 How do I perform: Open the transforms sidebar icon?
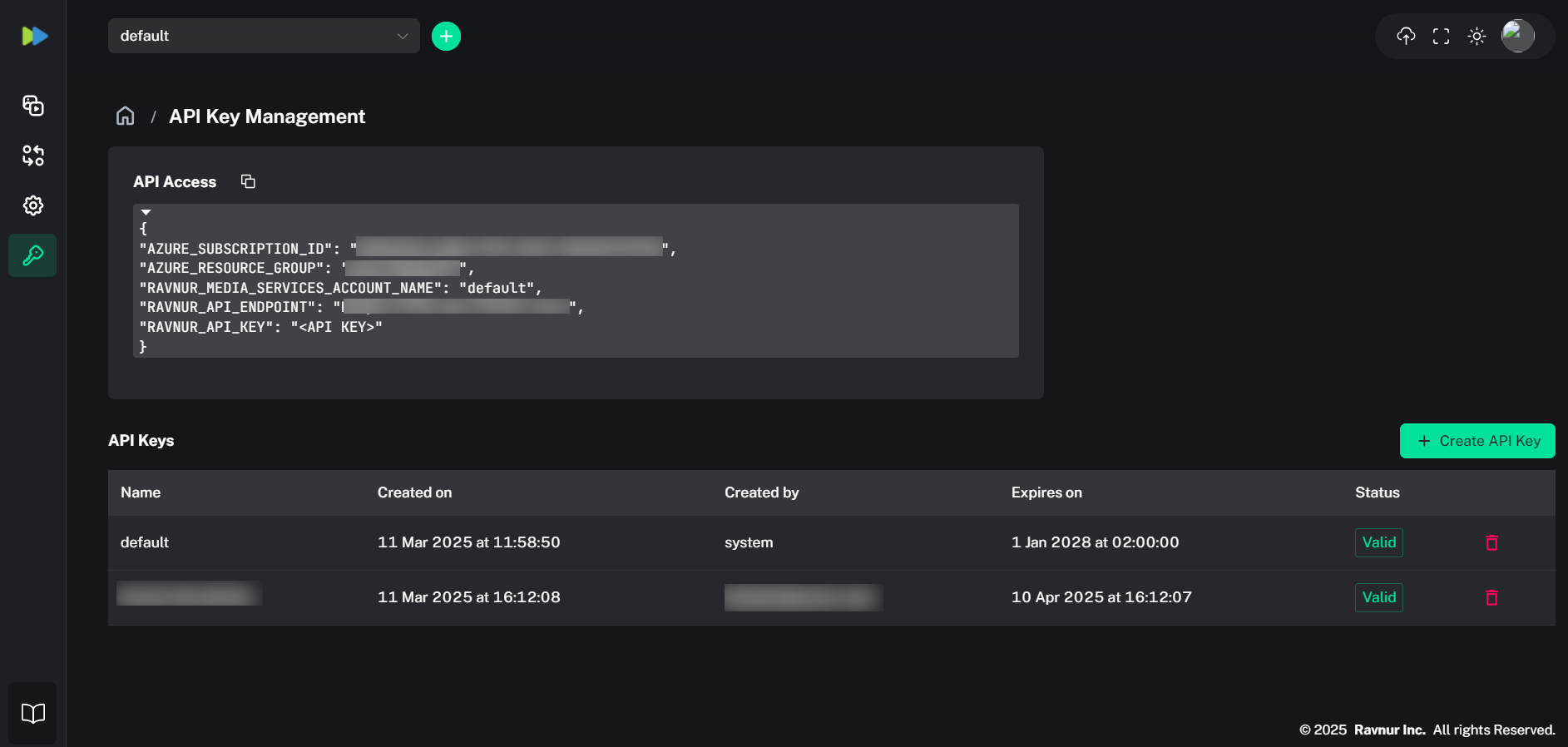coord(33,156)
